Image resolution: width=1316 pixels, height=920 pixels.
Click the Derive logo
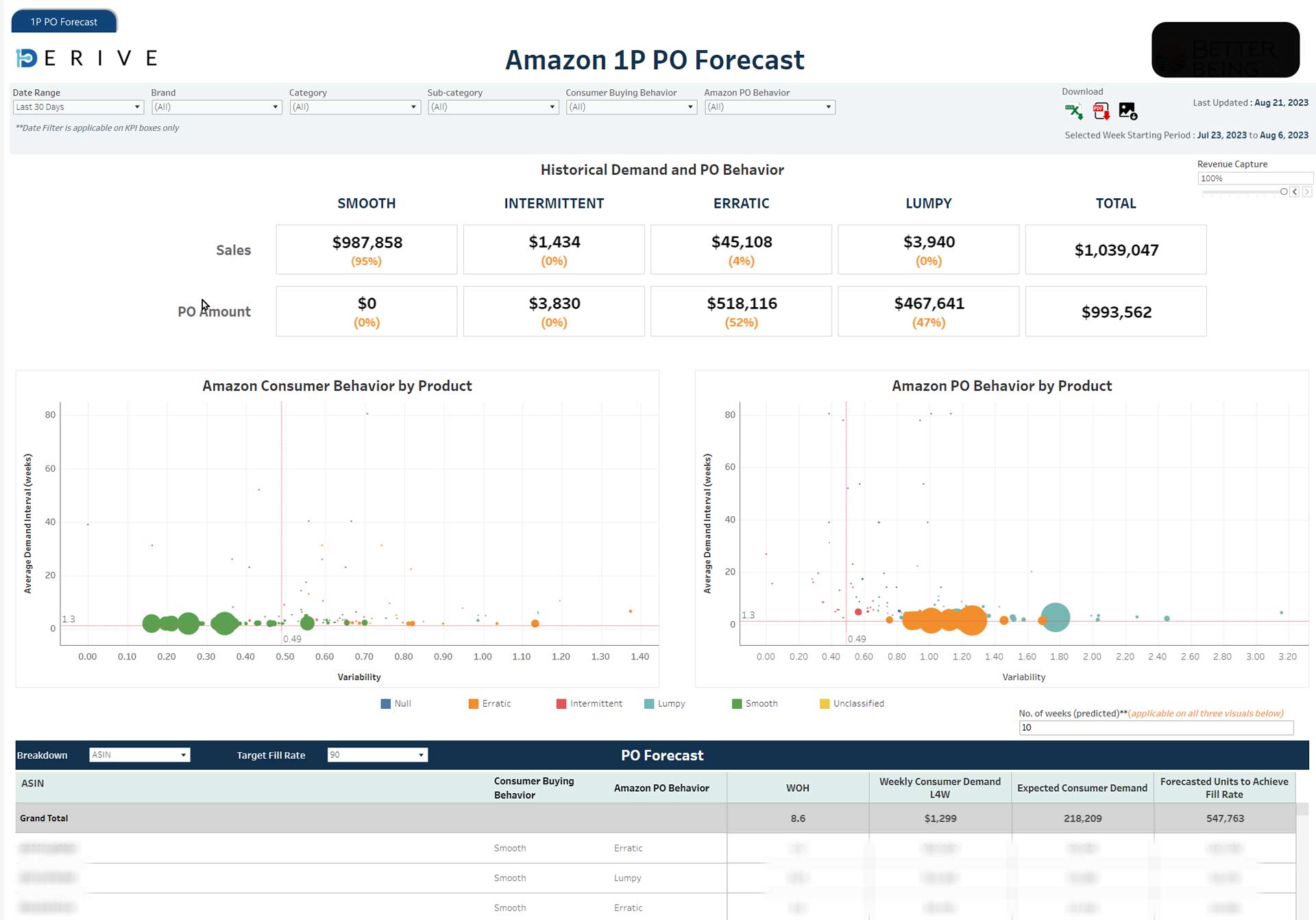[85, 58]
